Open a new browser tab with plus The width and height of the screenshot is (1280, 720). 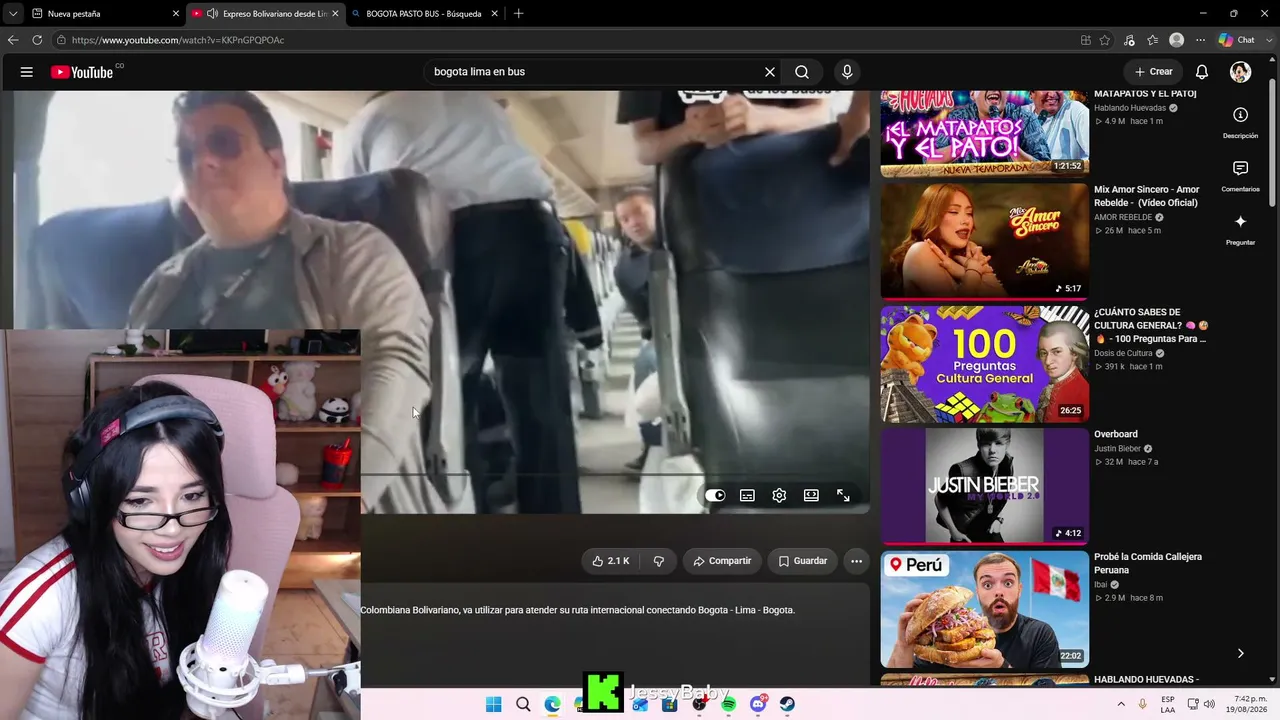(x=518, y=14)
